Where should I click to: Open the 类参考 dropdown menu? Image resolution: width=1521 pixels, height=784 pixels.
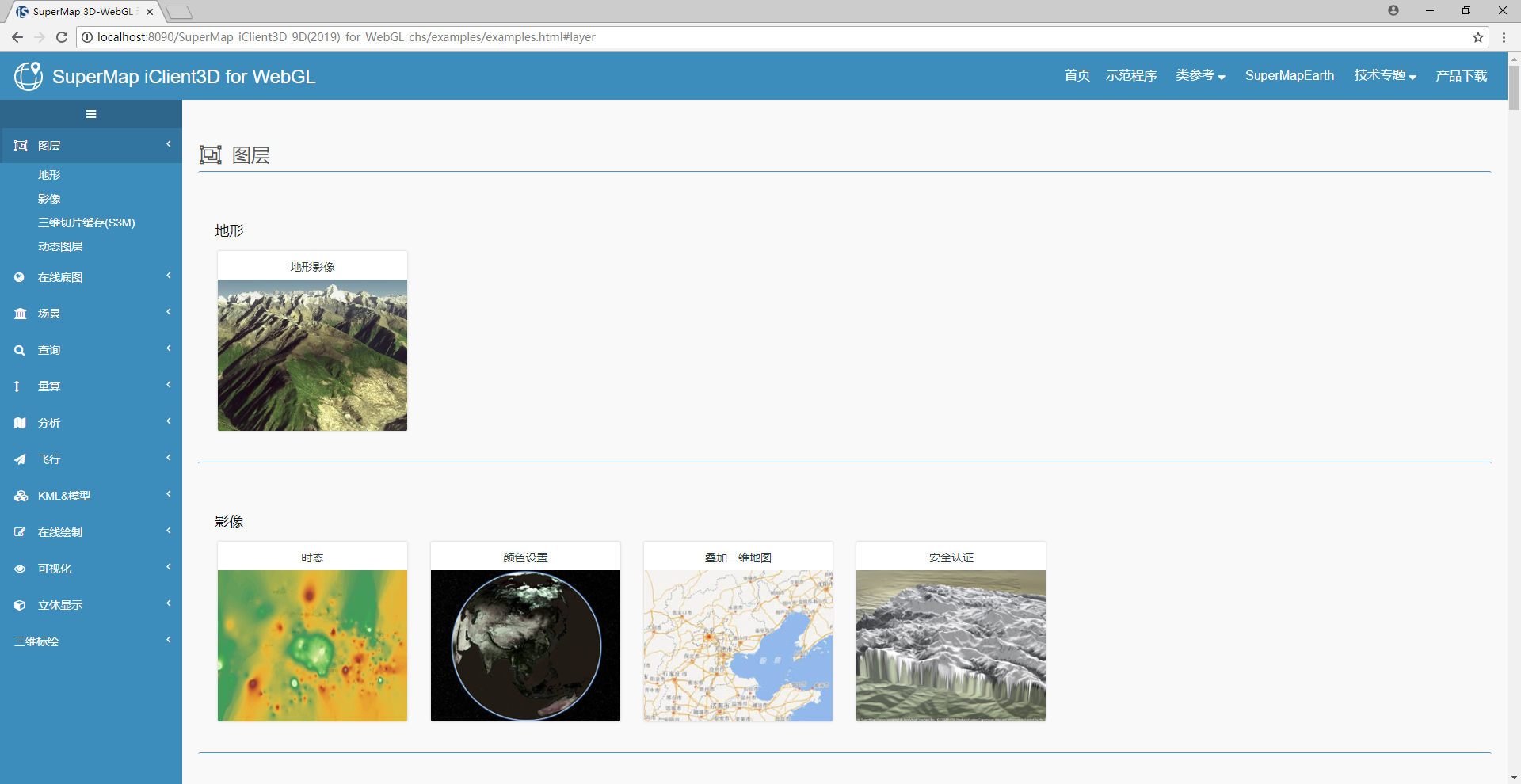[x=1200, y=76]
